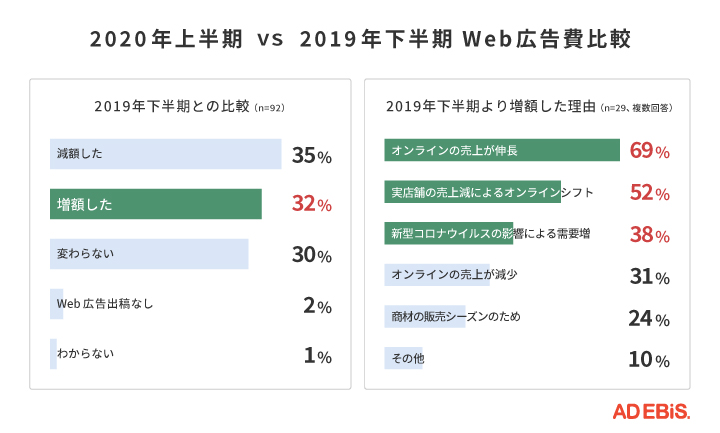The width and height of the screenshot is (720, 433).
Task: Click the その他 bar
Action: [403, 358]
